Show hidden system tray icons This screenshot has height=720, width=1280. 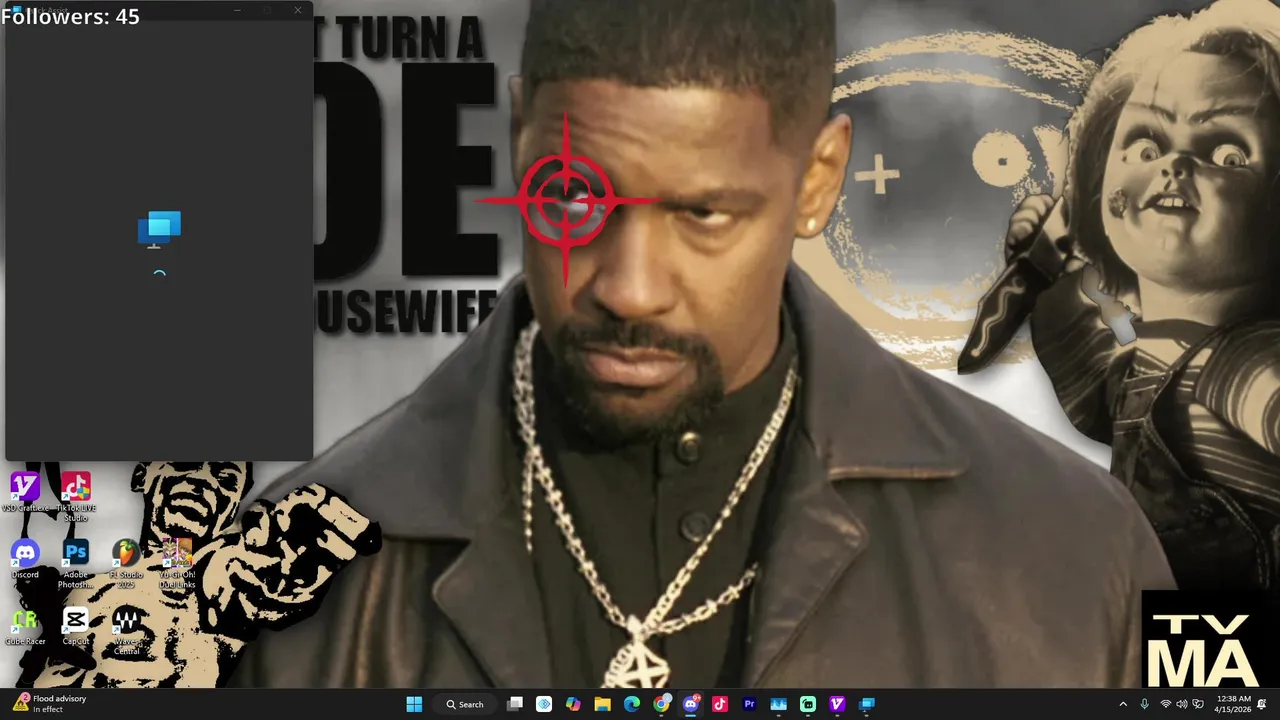coord(1123,704)
